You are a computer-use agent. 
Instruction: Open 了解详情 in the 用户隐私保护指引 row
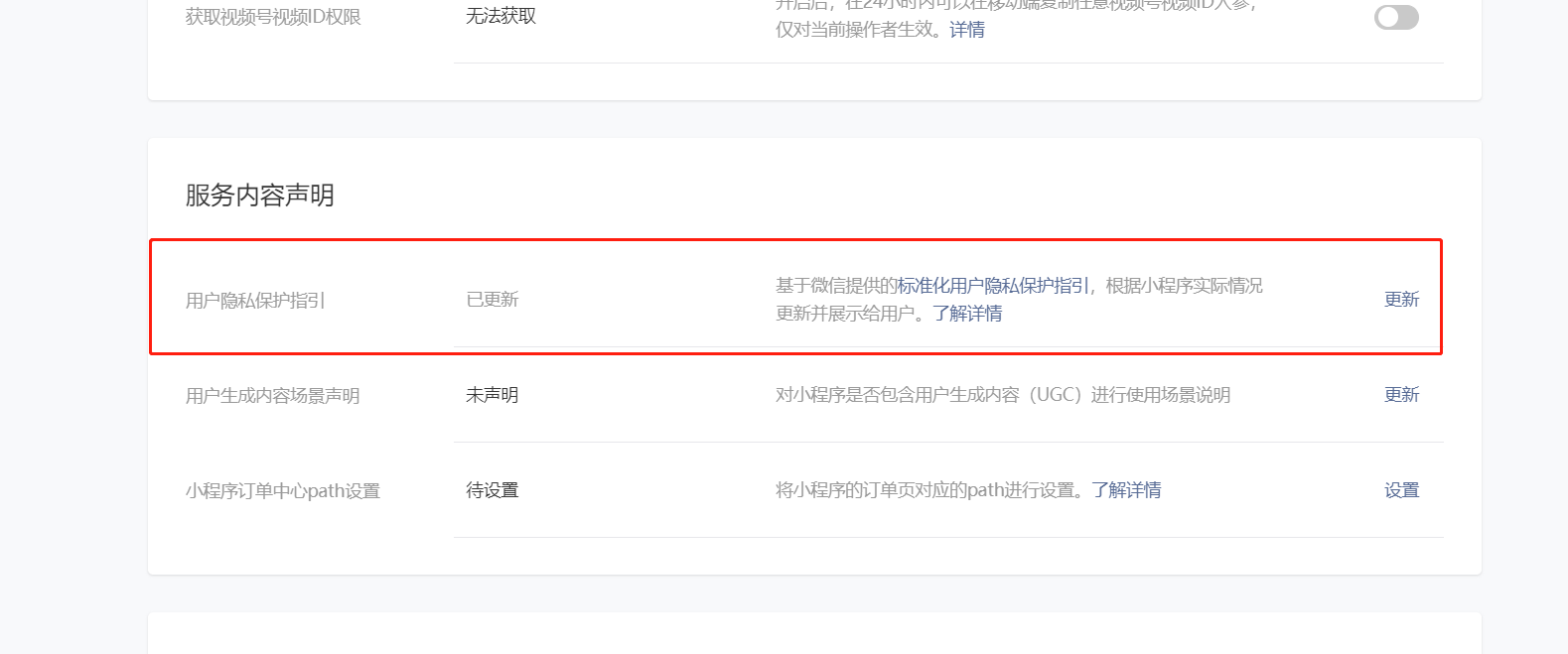967,314
